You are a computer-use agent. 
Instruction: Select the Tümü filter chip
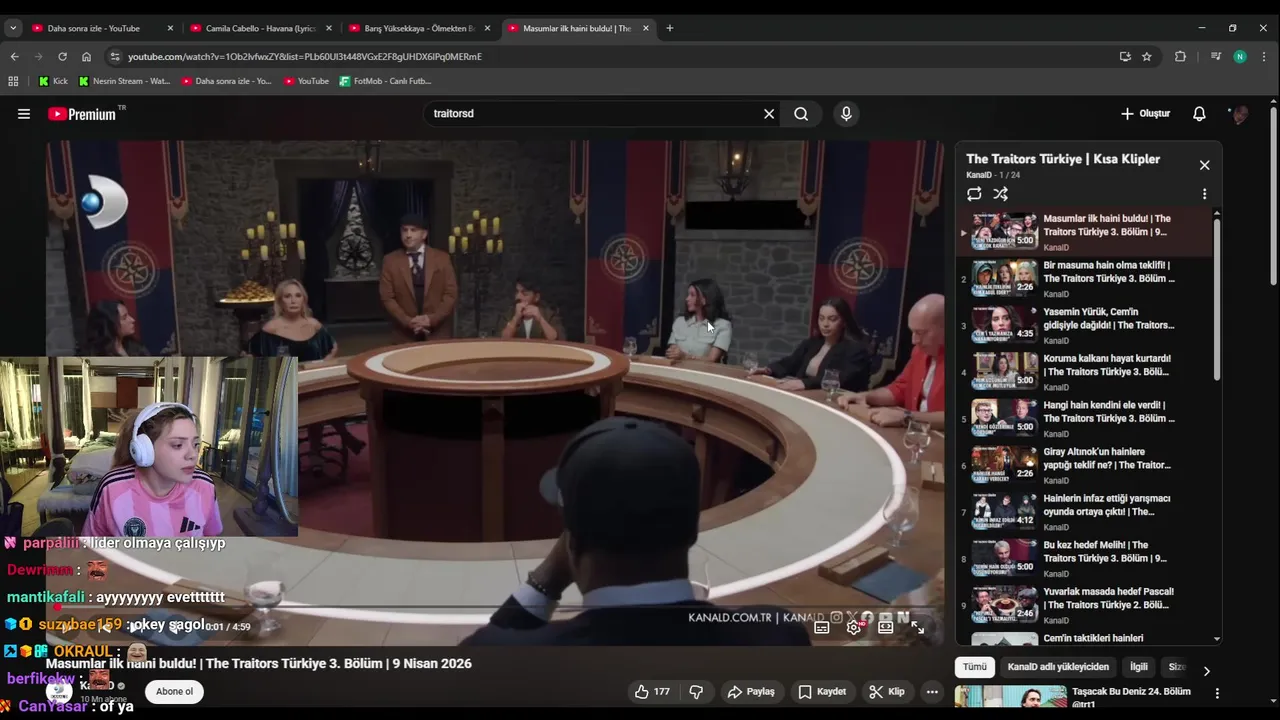[975, 667]
